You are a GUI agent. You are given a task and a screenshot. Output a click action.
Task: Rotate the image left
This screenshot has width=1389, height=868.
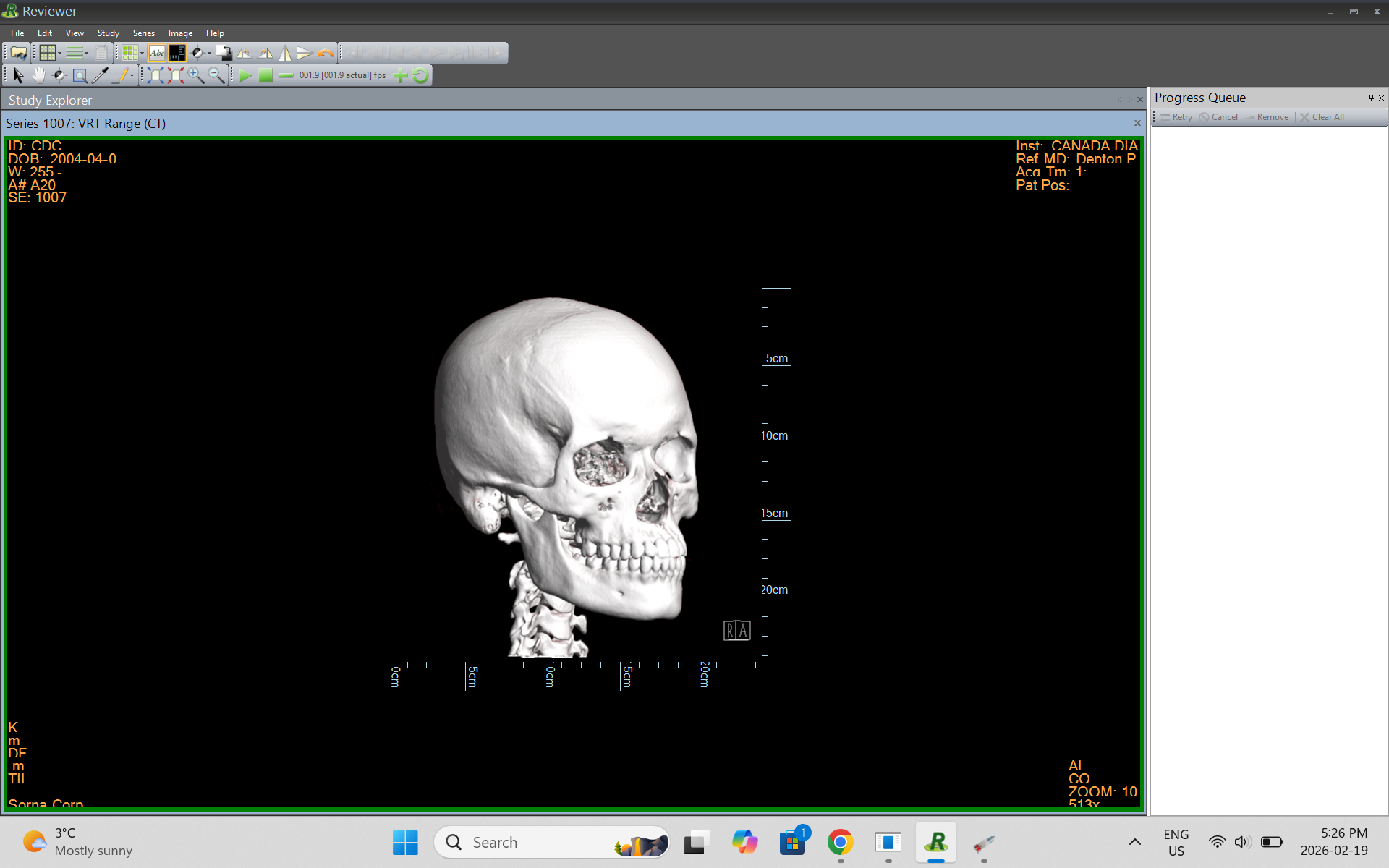pyautogui.click(x=245, y=52)
